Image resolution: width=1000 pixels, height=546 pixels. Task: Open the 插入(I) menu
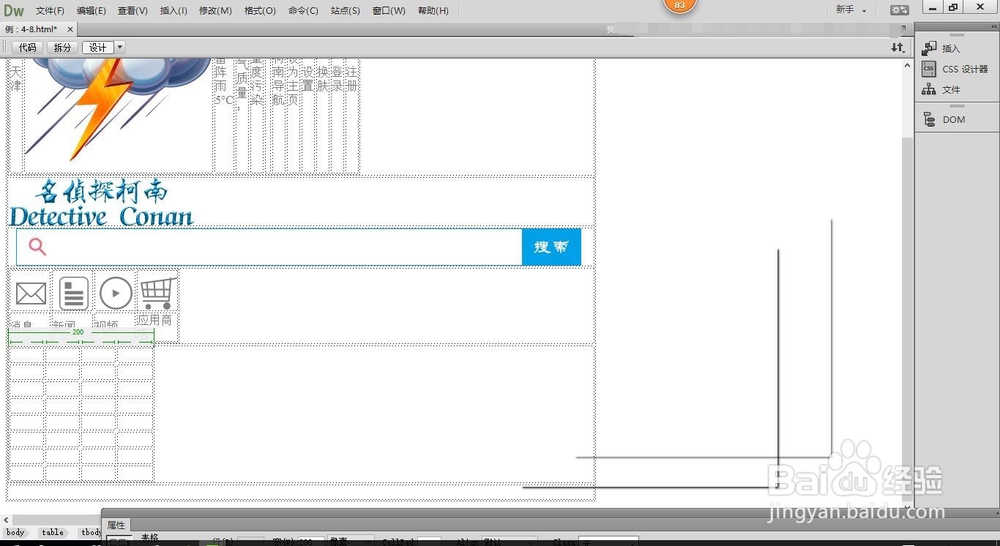(173, 10)
